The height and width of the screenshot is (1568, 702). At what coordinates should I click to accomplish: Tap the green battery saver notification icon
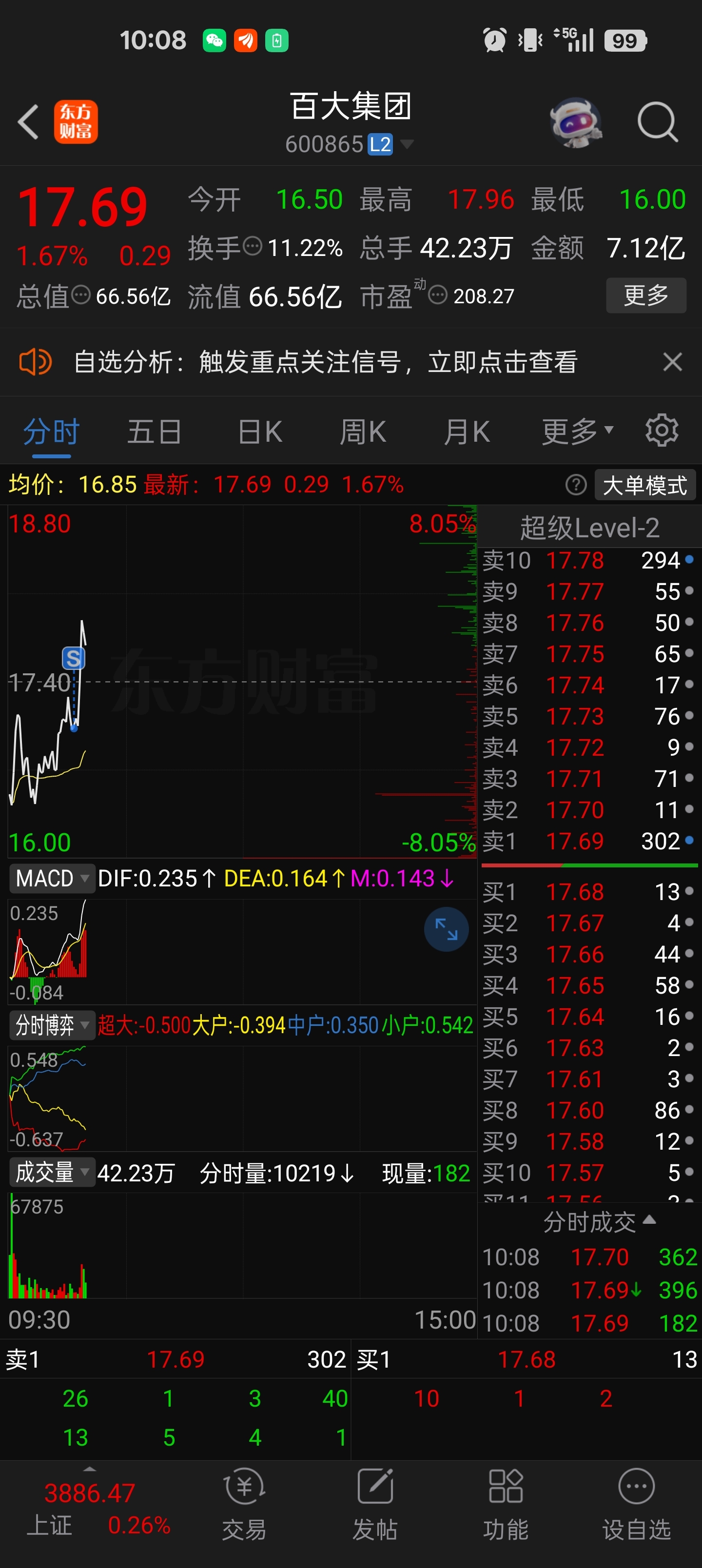(x=276, y=41)
